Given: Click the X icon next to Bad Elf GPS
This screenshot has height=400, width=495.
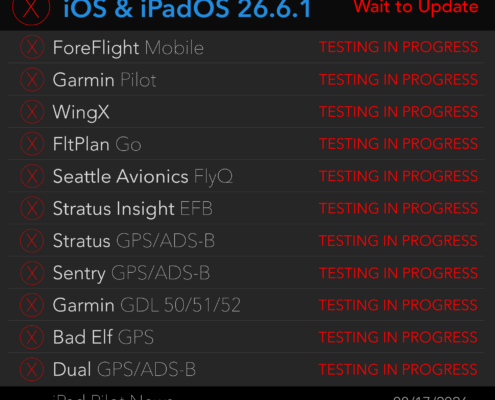Looking at the screenshot, I should coord(32,337).
